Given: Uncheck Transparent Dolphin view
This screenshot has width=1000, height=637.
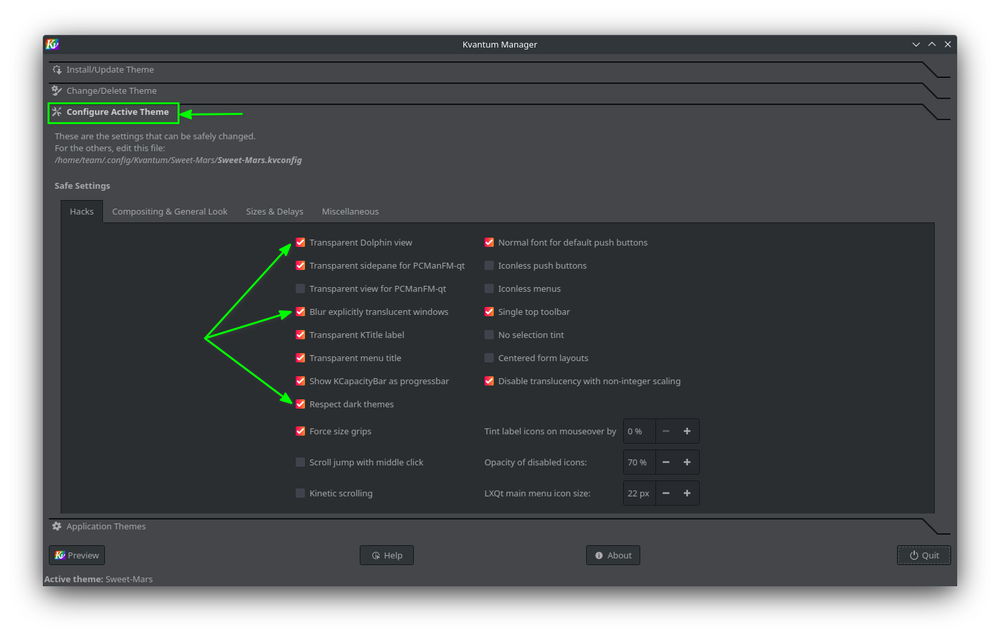Looking at the screenshot, I should tap(300, 242).
